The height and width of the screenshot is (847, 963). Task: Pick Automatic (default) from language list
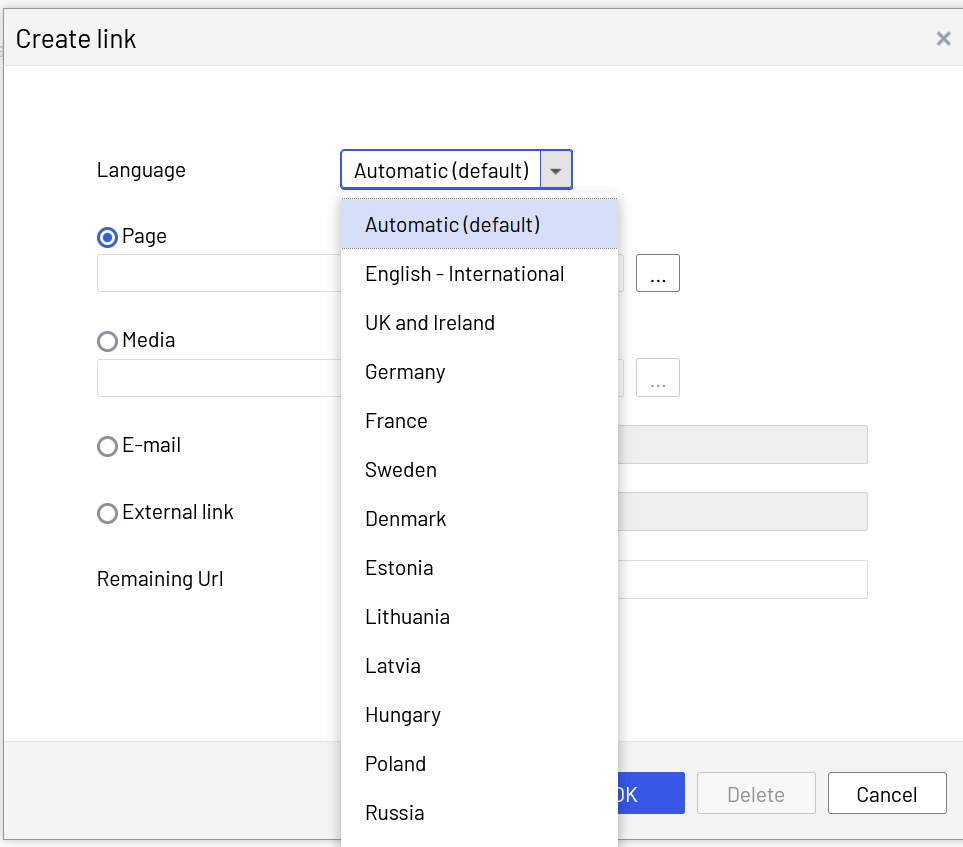(x=452, y=225)
